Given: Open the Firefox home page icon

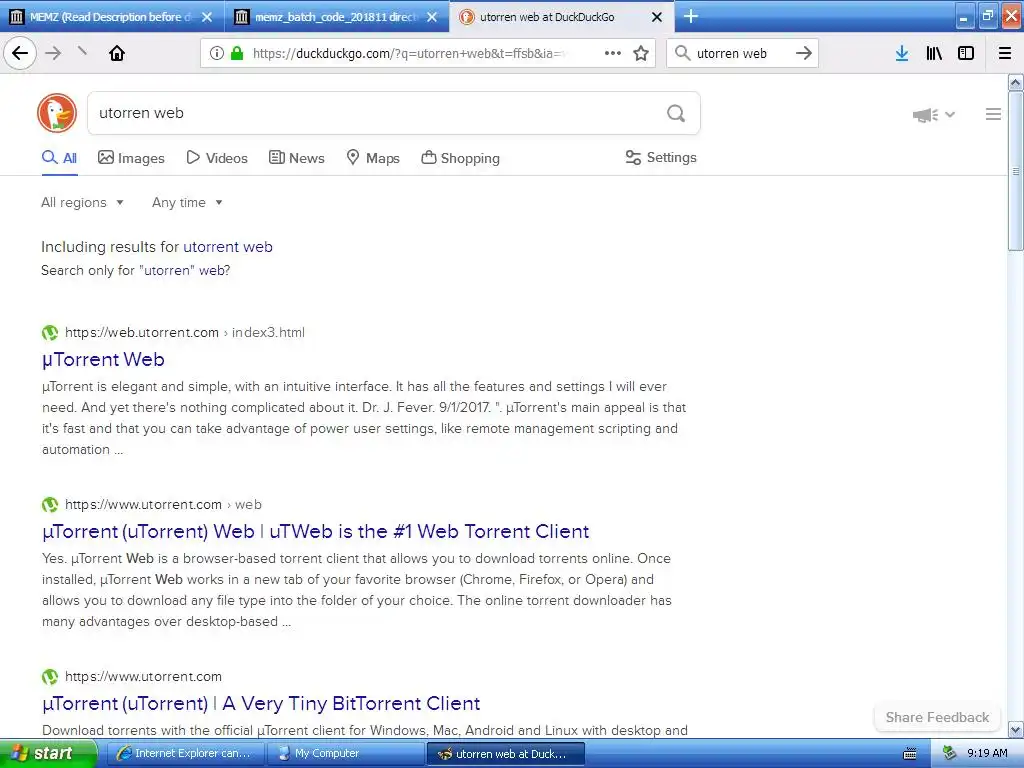Looking at the screenshot, I should (x=117, y=53).
